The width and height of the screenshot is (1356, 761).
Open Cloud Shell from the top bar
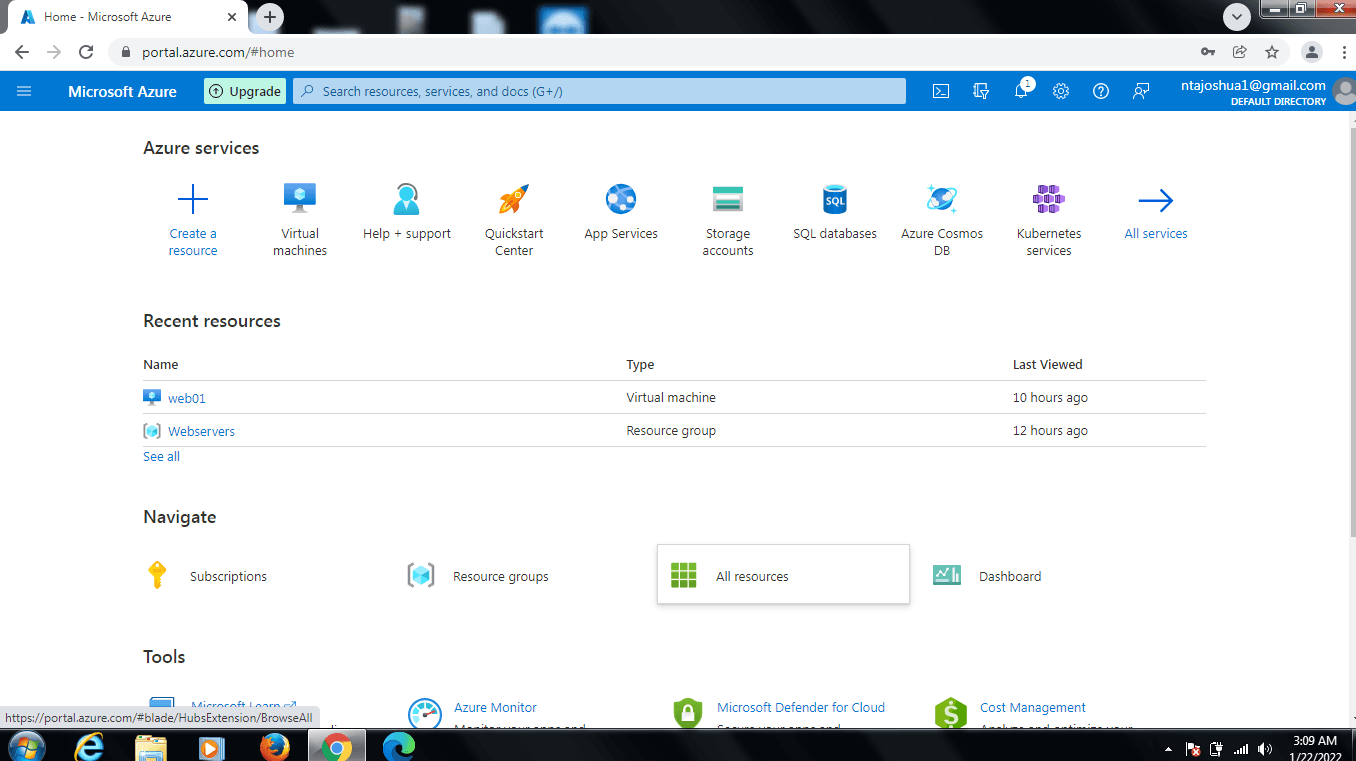940,91
